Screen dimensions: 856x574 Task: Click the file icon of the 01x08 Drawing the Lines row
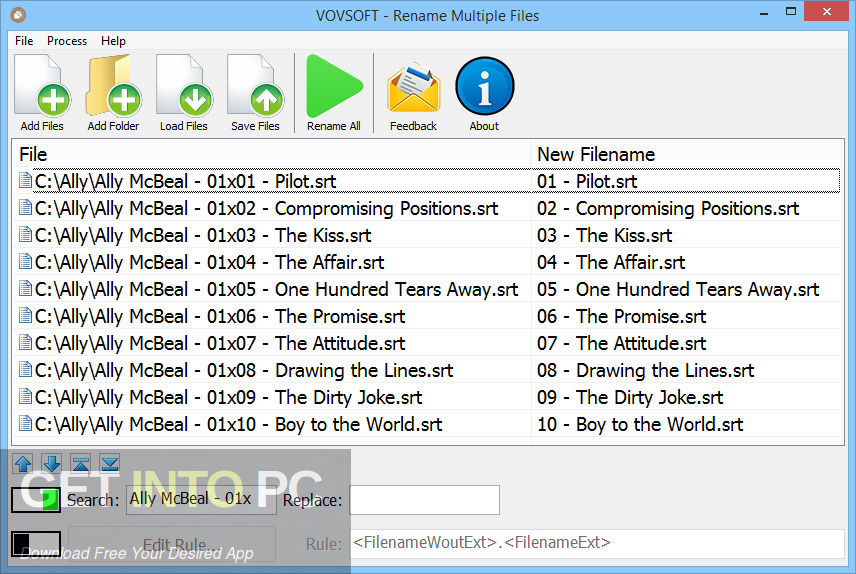click(x=25, y=369)
